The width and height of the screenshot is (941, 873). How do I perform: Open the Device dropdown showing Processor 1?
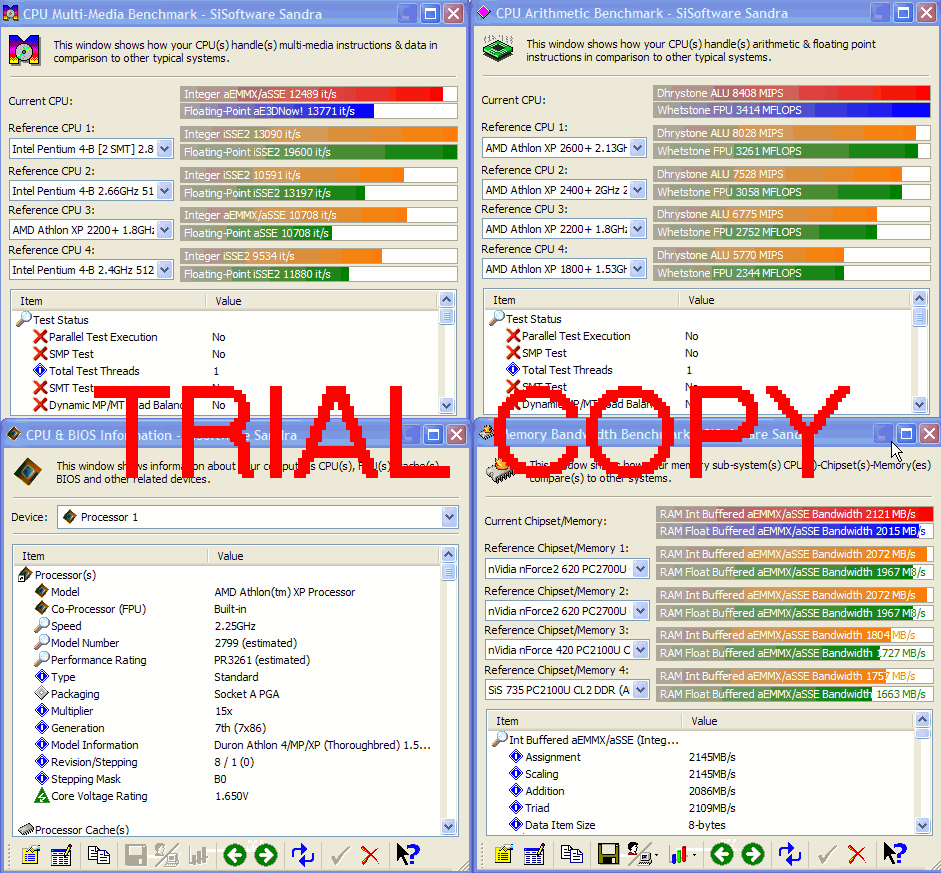pyautogui.click(x=449, y=517)
